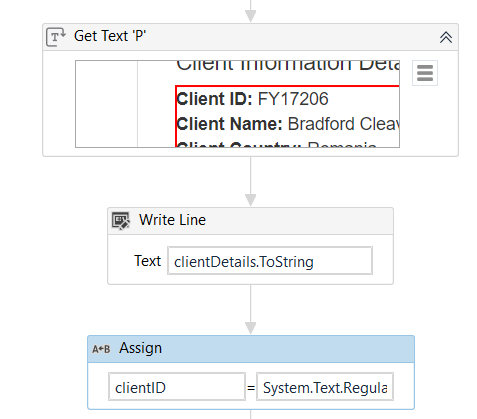Click the blank left pane of the screenshot preview
The width and height of the screenshot is (477, 419).
106,104
